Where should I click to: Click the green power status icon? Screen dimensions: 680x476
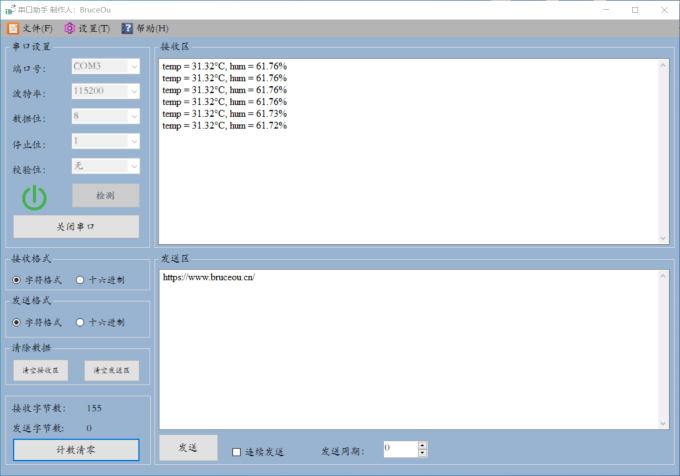[35, 197]
